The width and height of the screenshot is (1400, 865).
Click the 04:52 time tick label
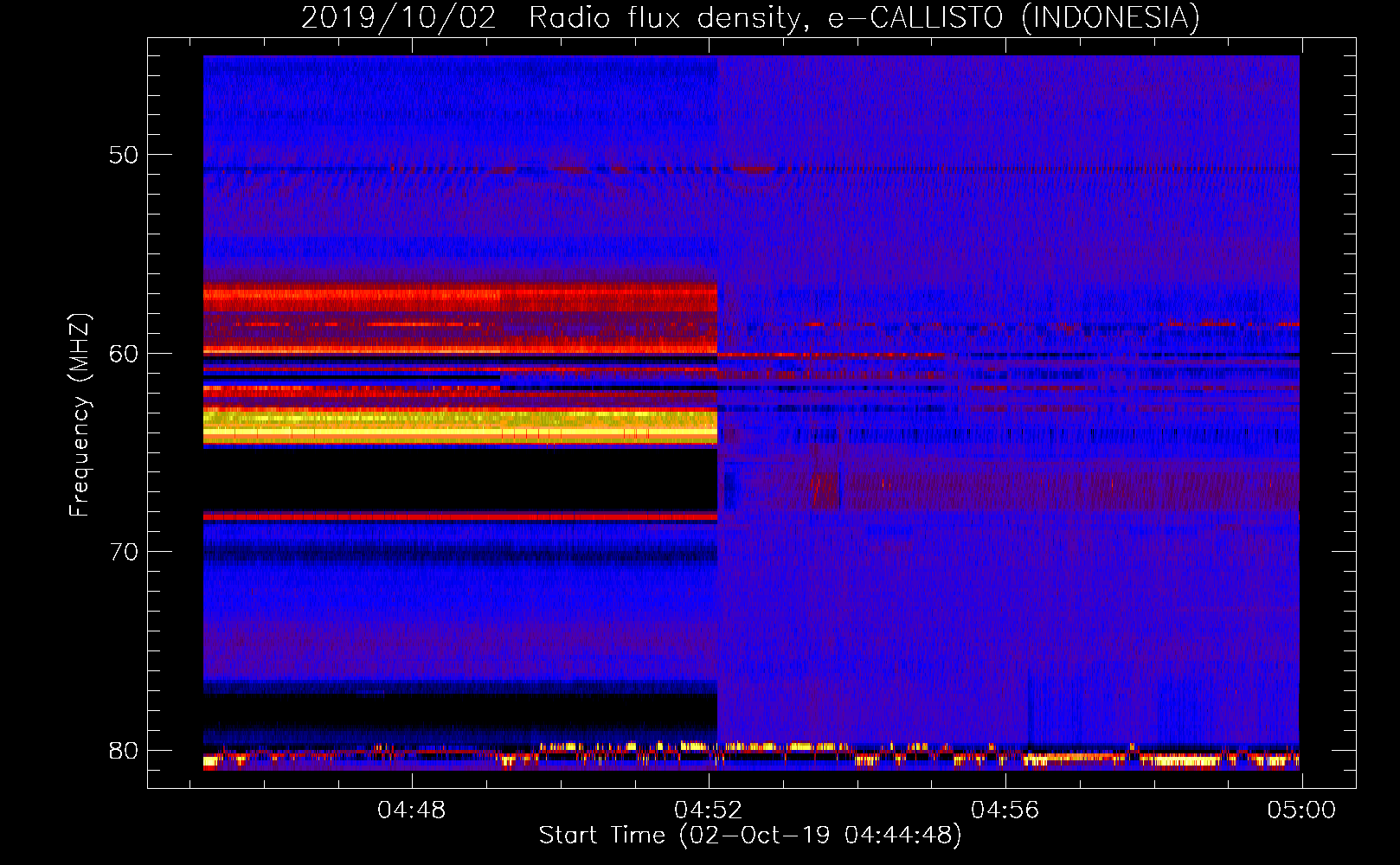709,811
